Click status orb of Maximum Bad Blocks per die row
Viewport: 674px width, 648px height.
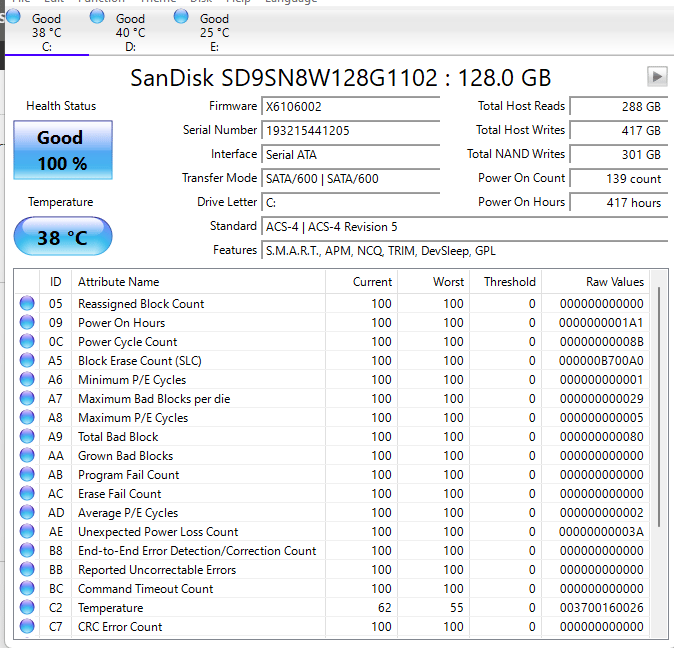pos(27,398)
